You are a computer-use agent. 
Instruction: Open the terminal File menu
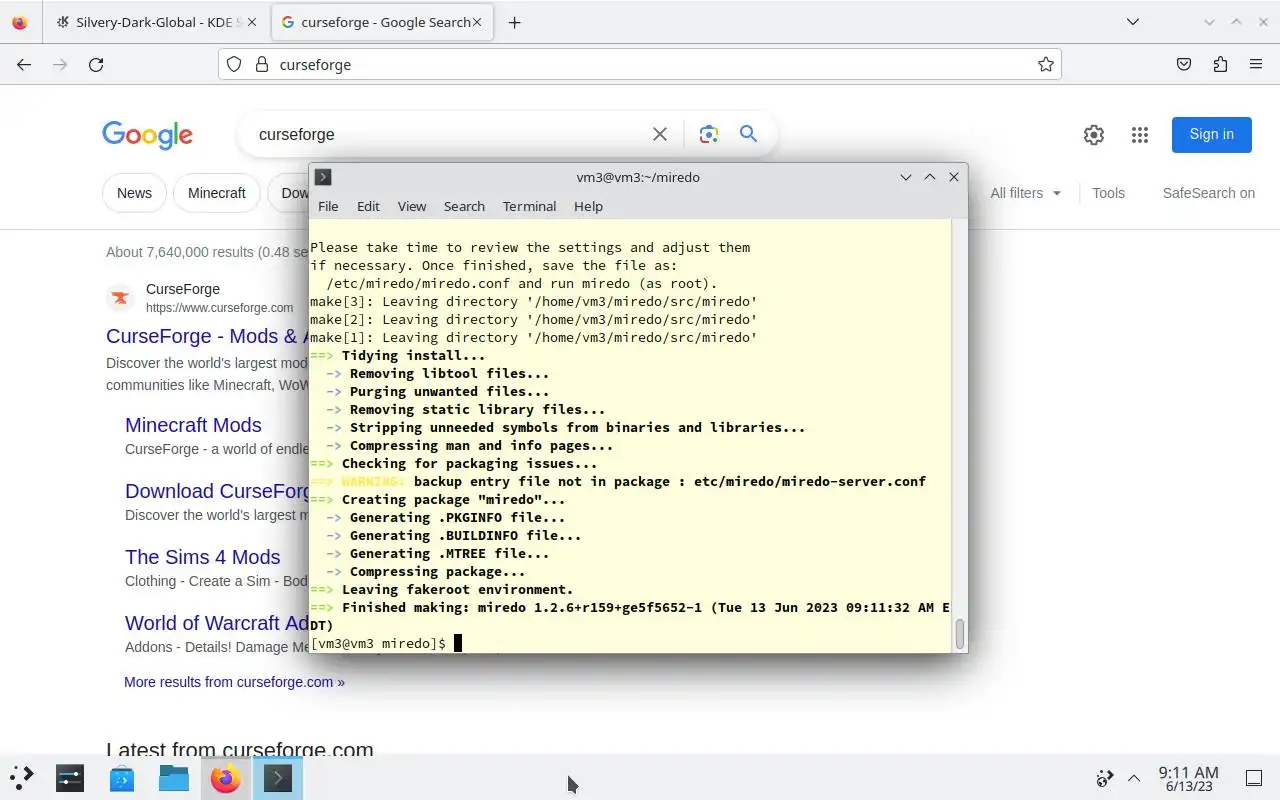point(328,206)
